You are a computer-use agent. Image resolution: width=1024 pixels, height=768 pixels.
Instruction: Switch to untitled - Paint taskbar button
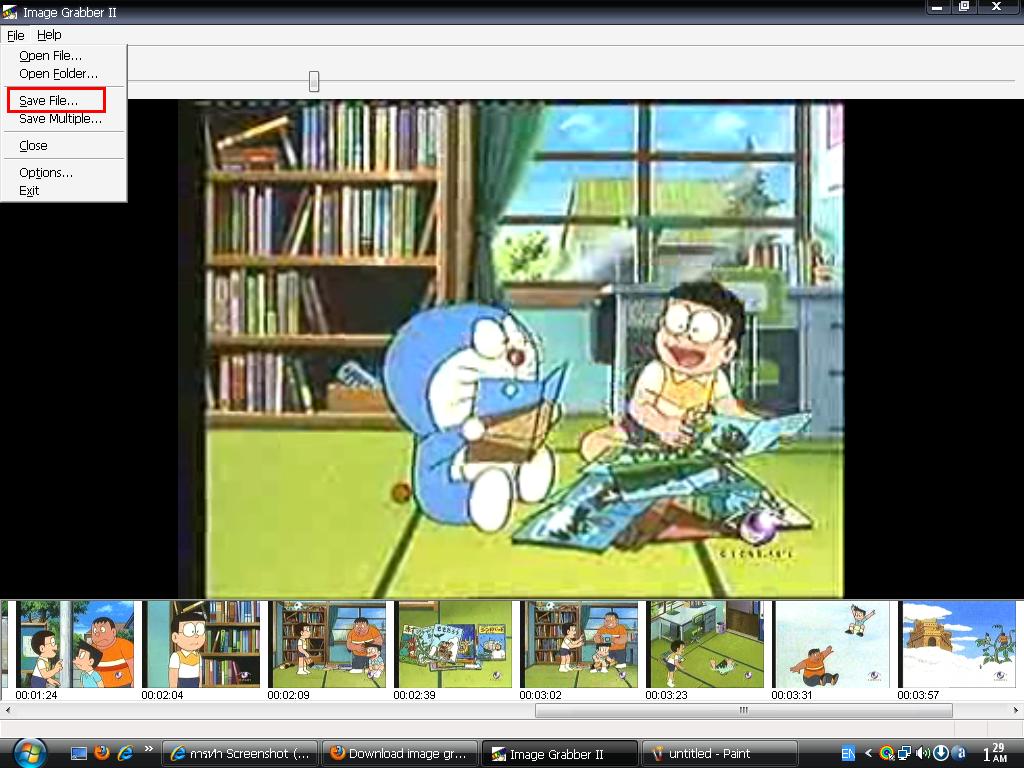click(x=720, y=754)
